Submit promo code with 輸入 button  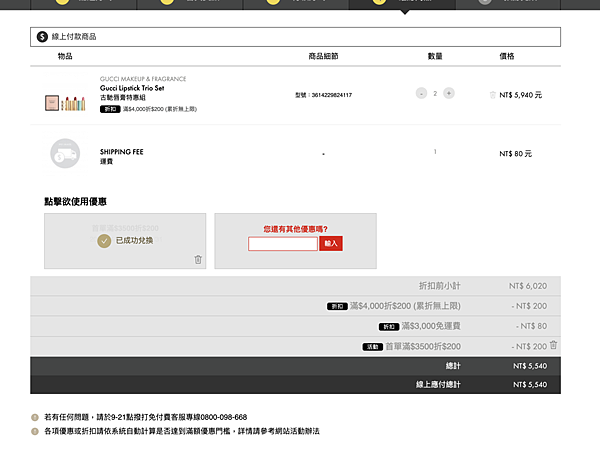pyautogui.click(x=331, y=243)
